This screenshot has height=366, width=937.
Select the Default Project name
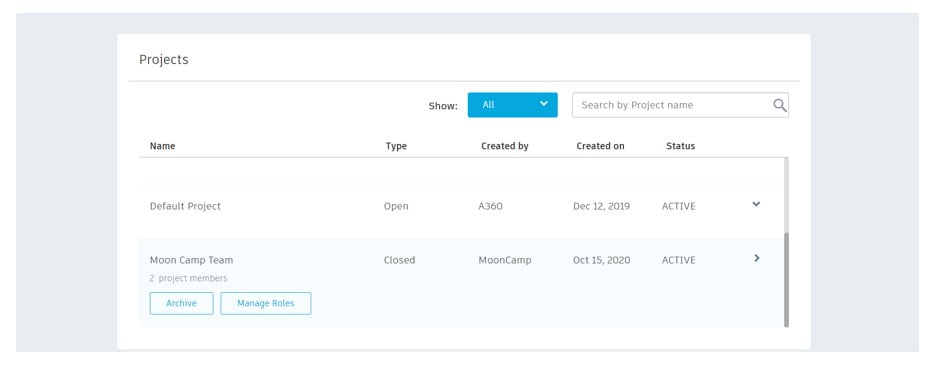pos(185,206)
